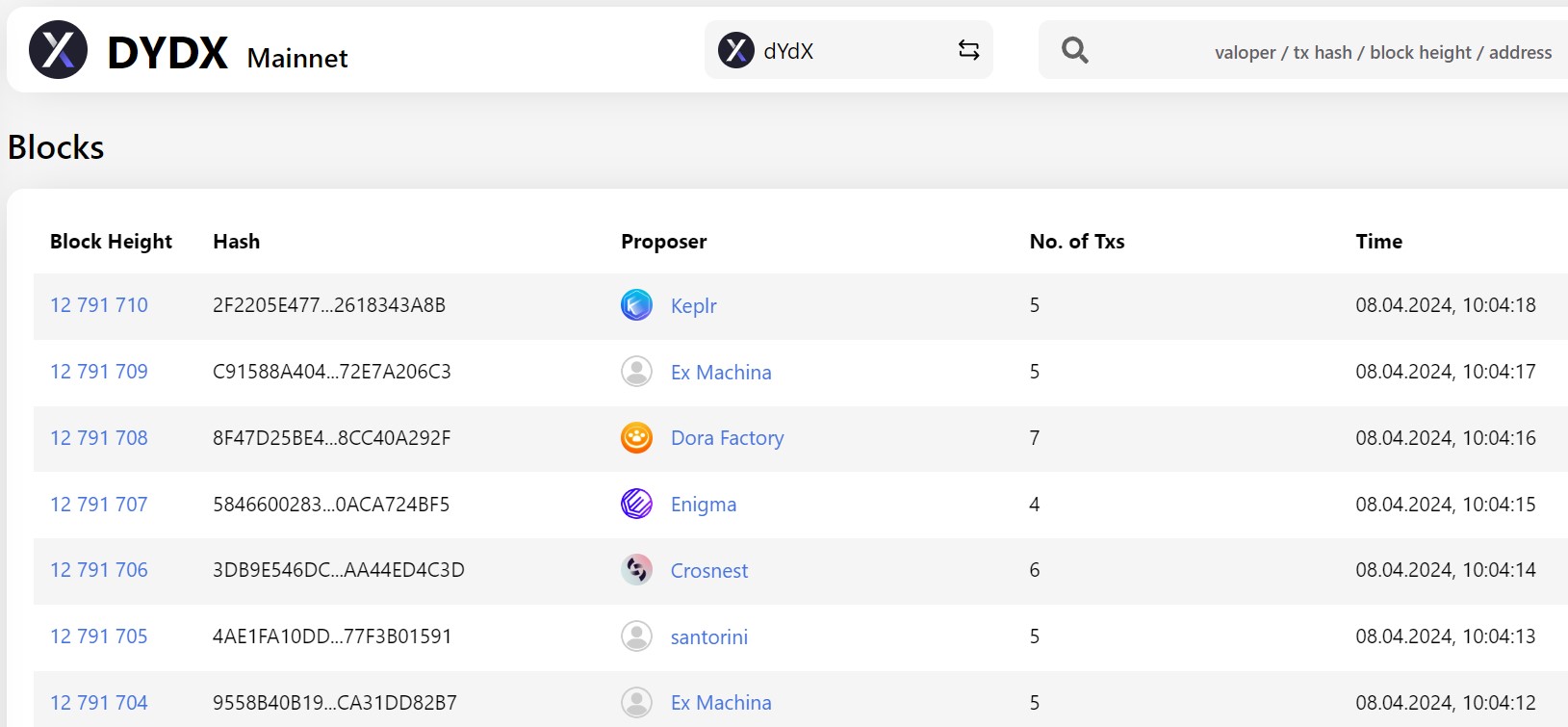
Task: Click the Dora Factory orange avatar icon
Action: pos(636,438)
